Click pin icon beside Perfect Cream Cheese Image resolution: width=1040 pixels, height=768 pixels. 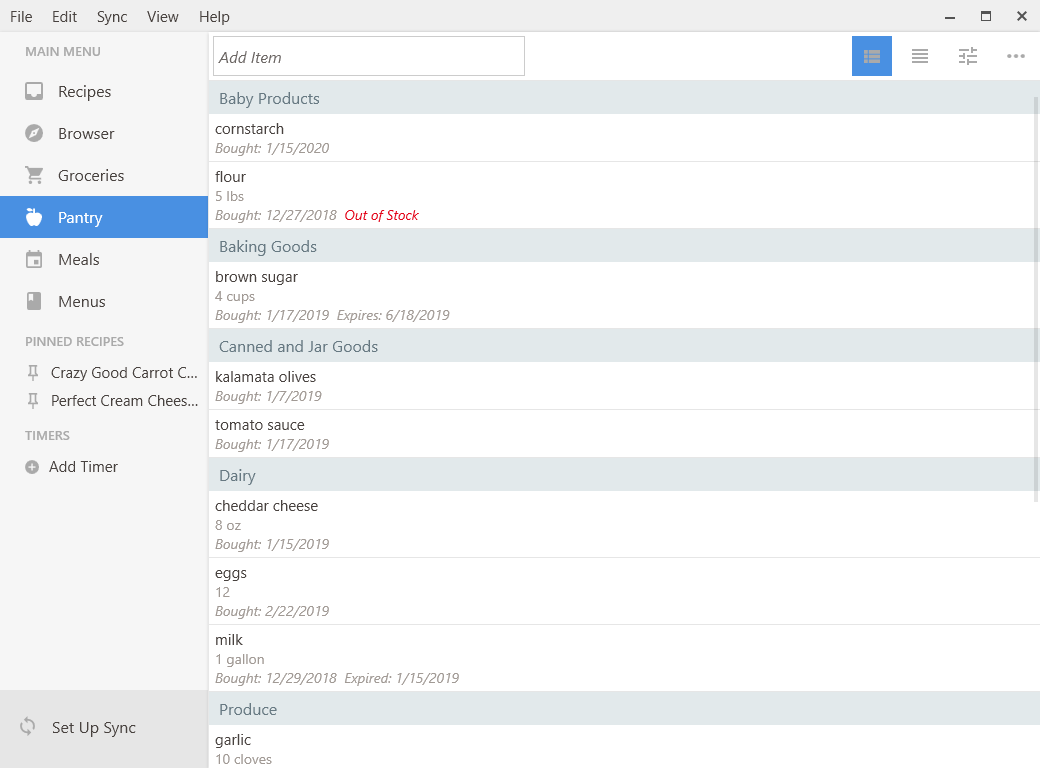click(32, 401)
